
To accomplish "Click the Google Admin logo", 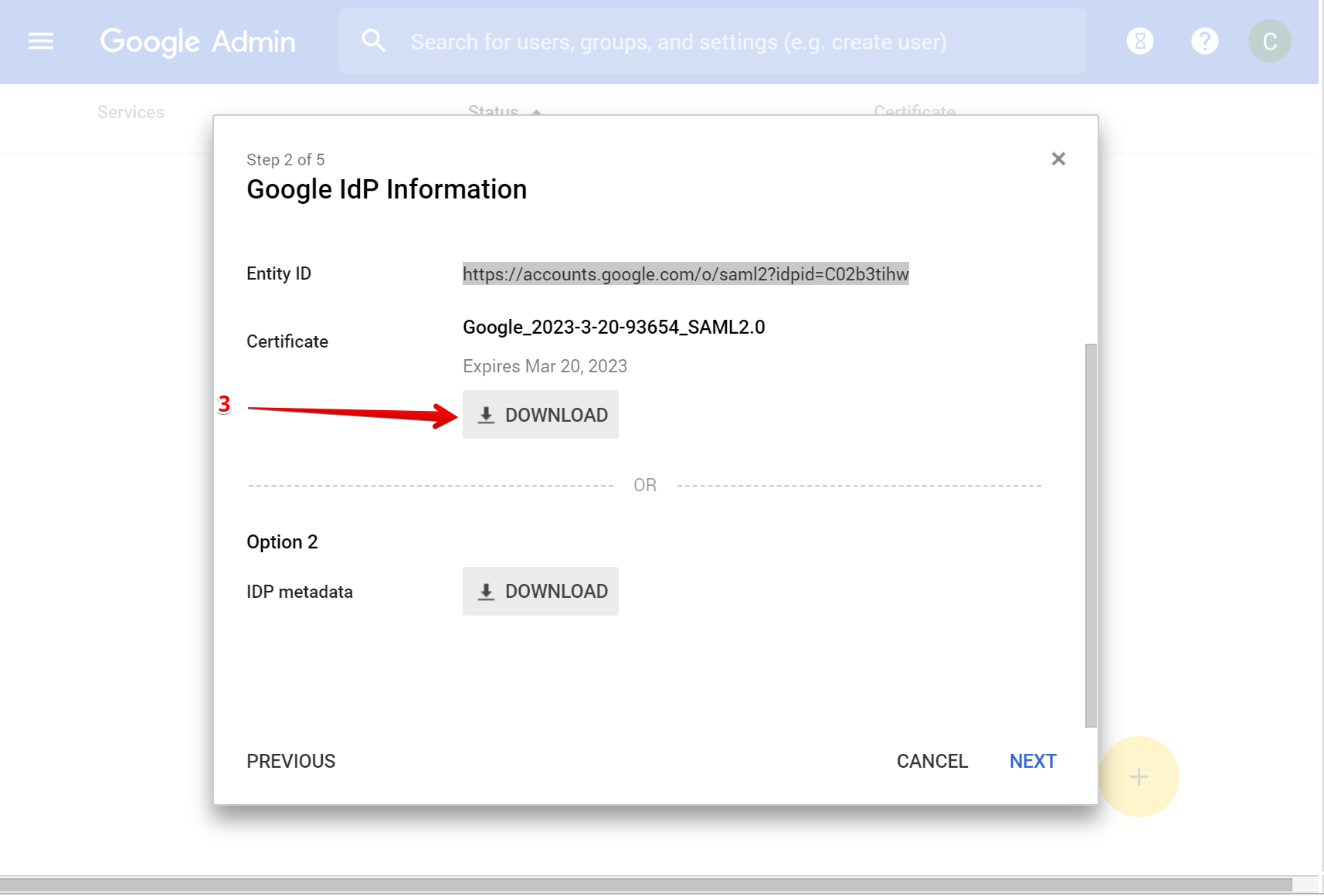I will click(x=198, y=41).
